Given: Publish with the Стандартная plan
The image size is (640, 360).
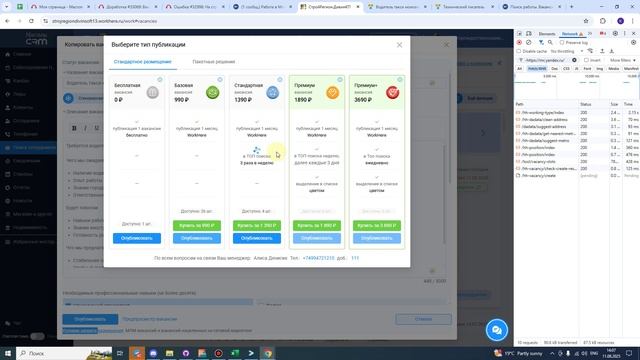Looking at the screenshot, I should pyautogui.click(x=257, y=238).
